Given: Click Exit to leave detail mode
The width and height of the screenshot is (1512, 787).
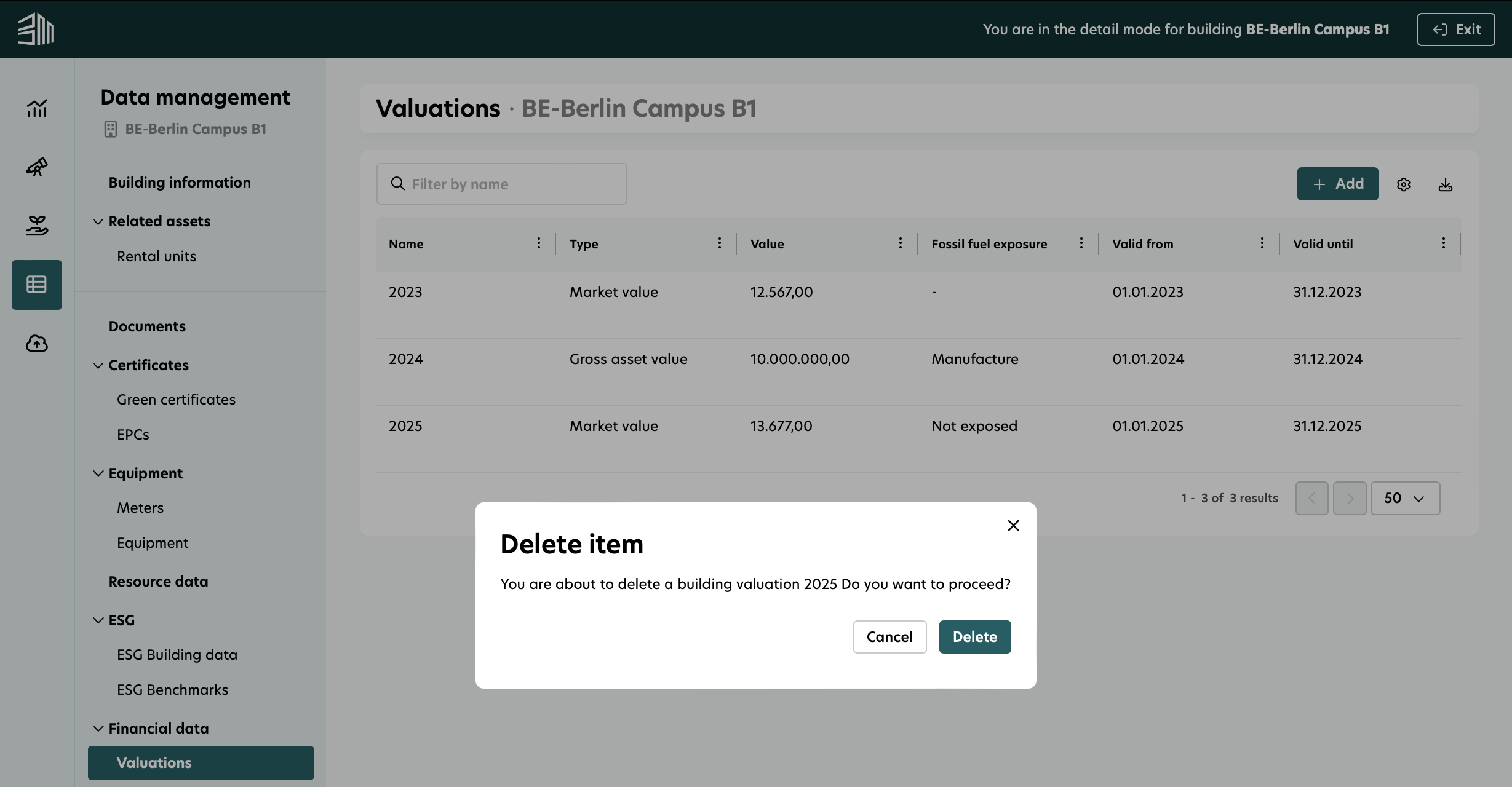Looking at the screenshot, I should (x=1455, y=29).
